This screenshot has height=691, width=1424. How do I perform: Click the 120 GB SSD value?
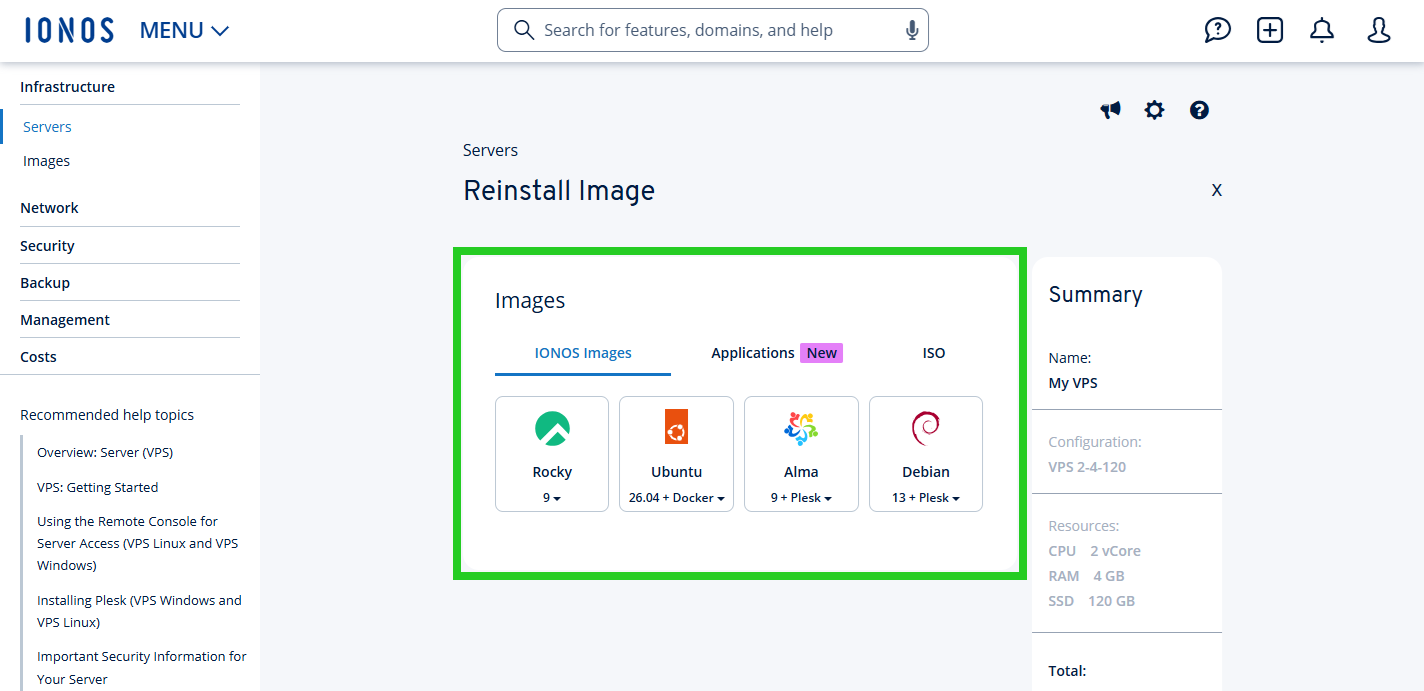[1112, 601]
